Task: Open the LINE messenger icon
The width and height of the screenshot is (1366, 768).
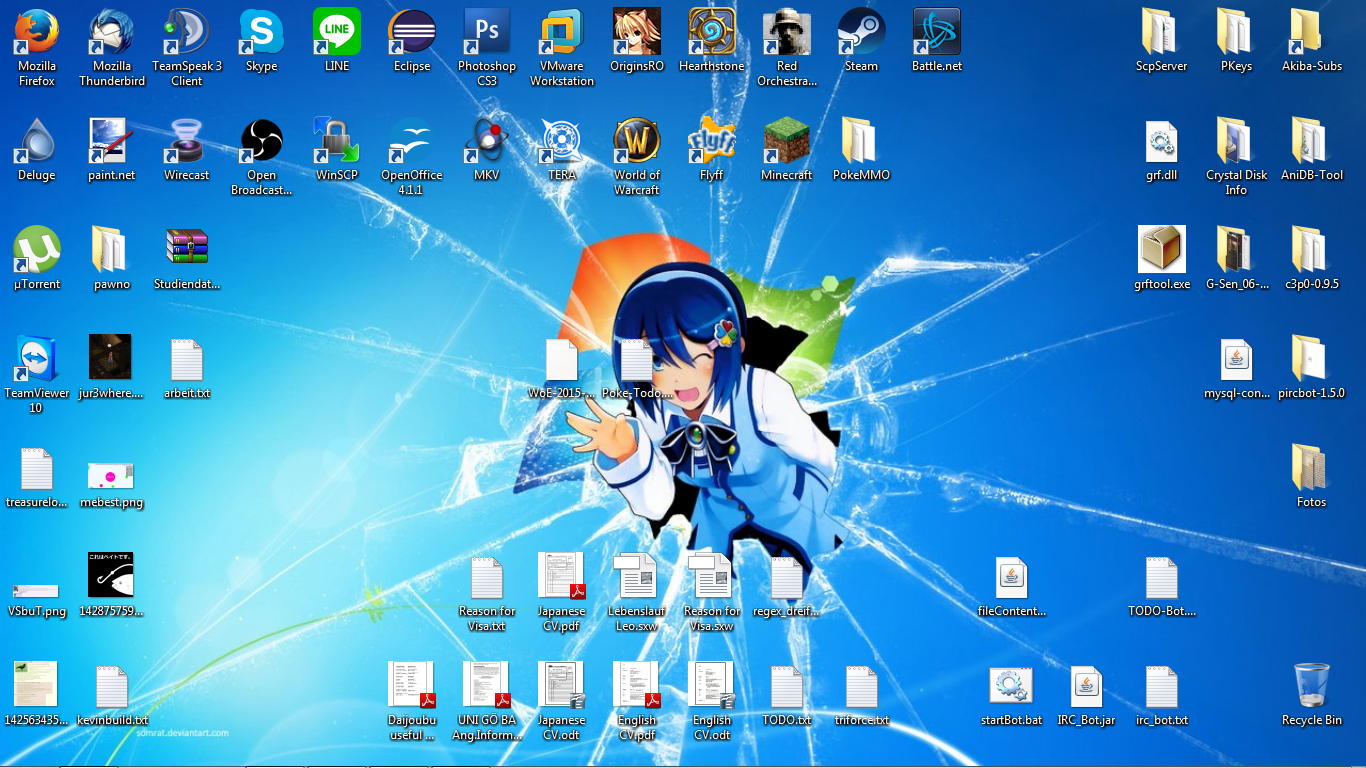Action: [x=337, y=33]
